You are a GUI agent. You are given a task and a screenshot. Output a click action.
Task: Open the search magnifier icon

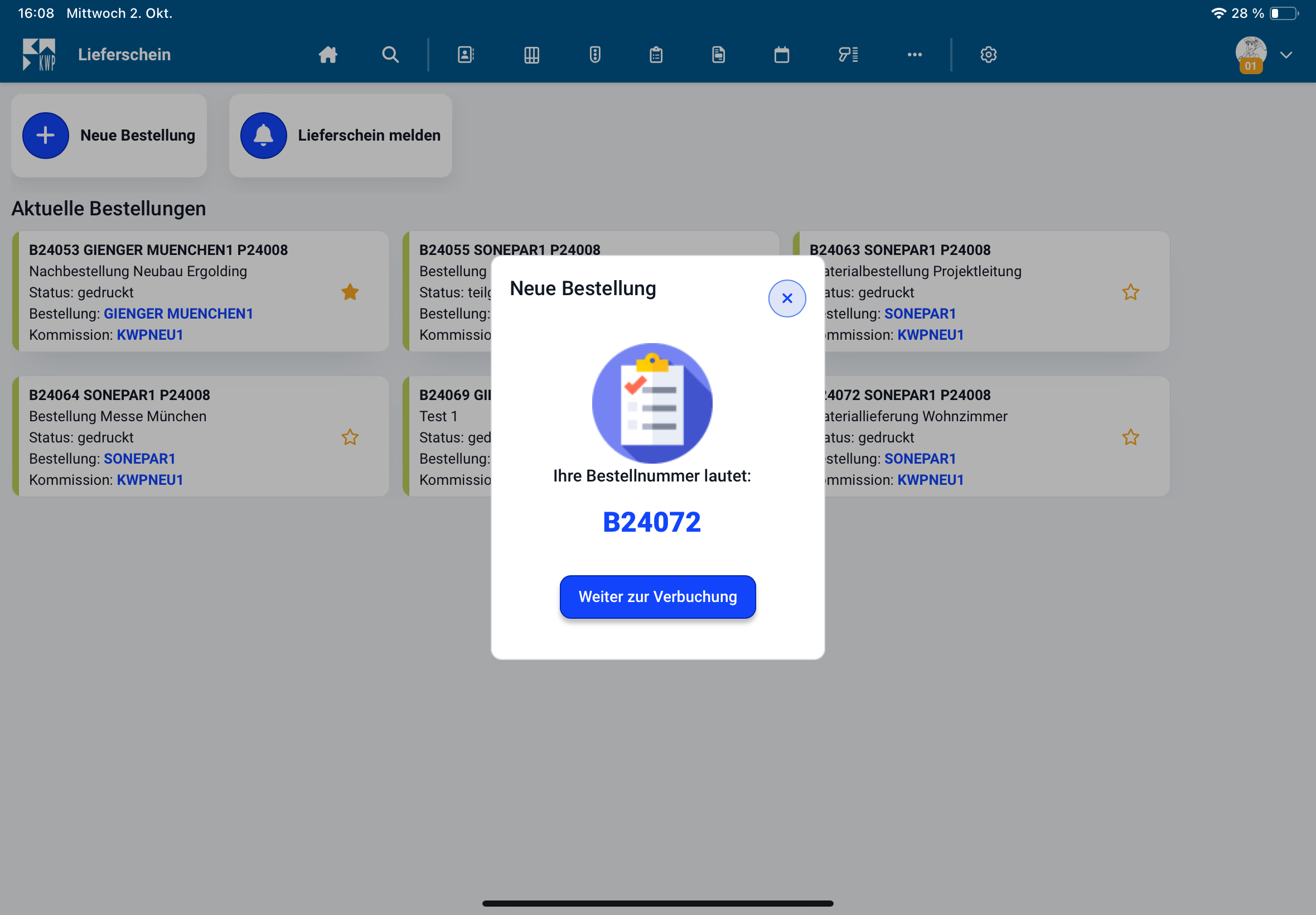[390, 55]
